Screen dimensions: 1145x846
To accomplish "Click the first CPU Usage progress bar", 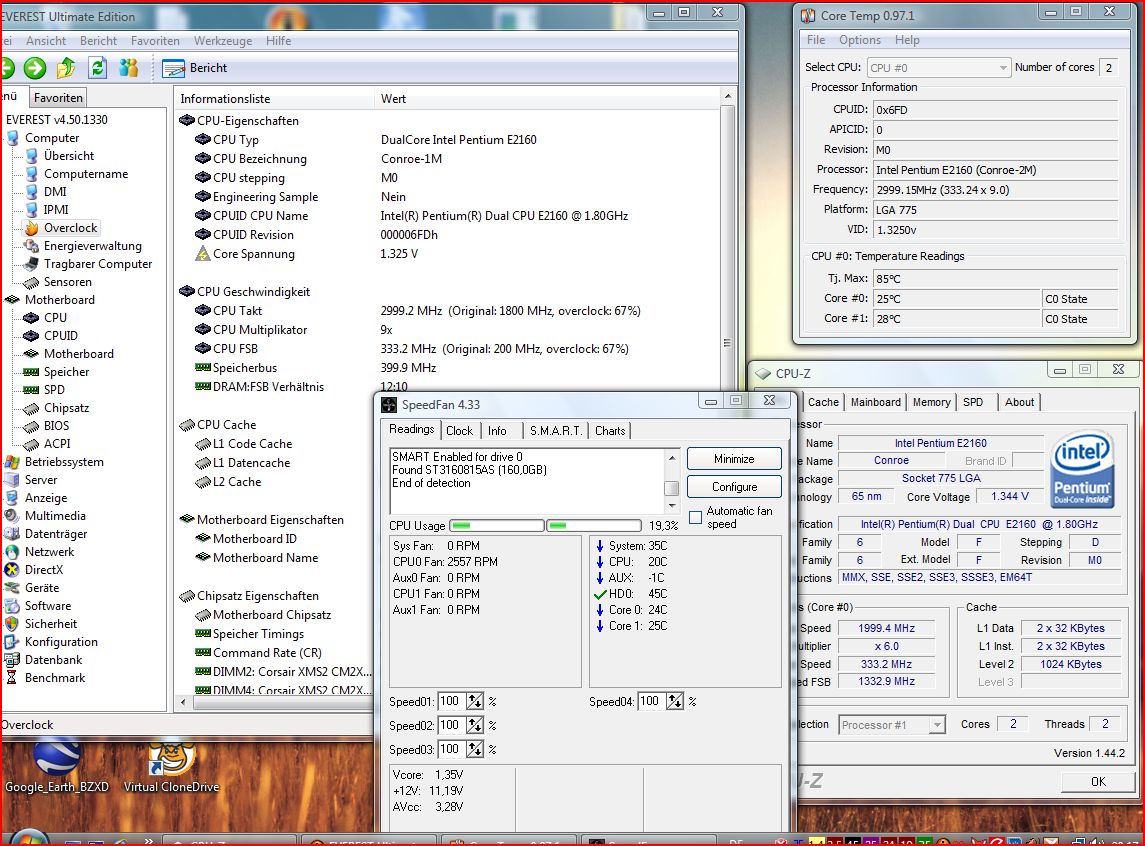I will coord(497,526).
